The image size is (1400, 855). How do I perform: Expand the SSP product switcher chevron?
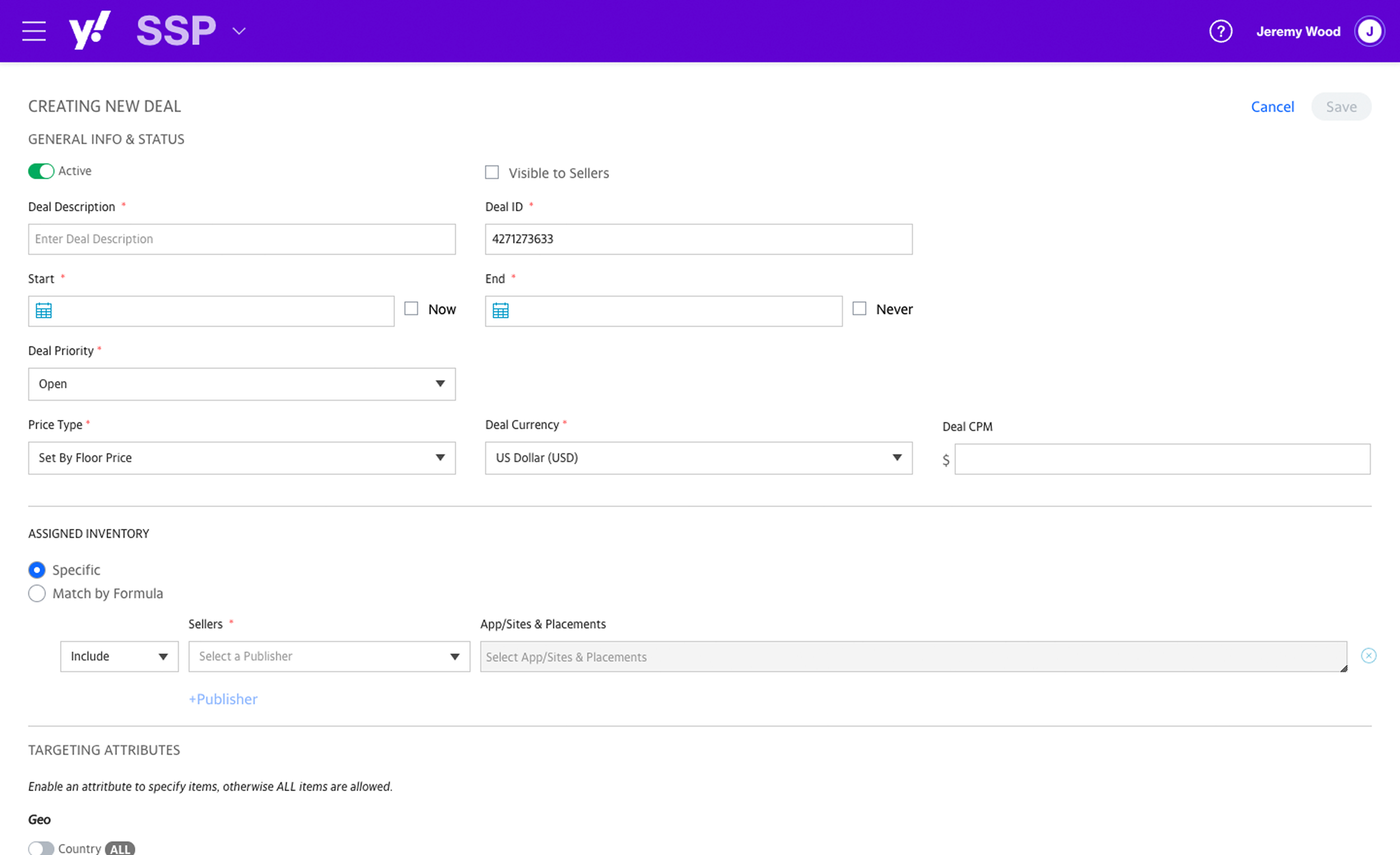pyautogui.click(x=239, y=31)
